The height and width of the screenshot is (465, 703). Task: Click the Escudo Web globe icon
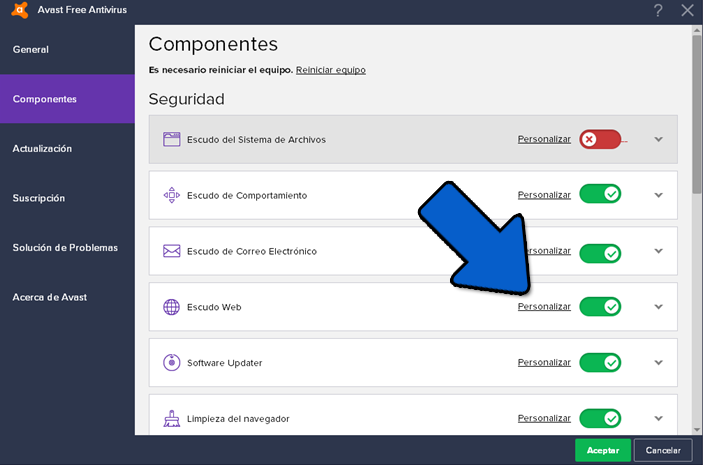point(171,307)
